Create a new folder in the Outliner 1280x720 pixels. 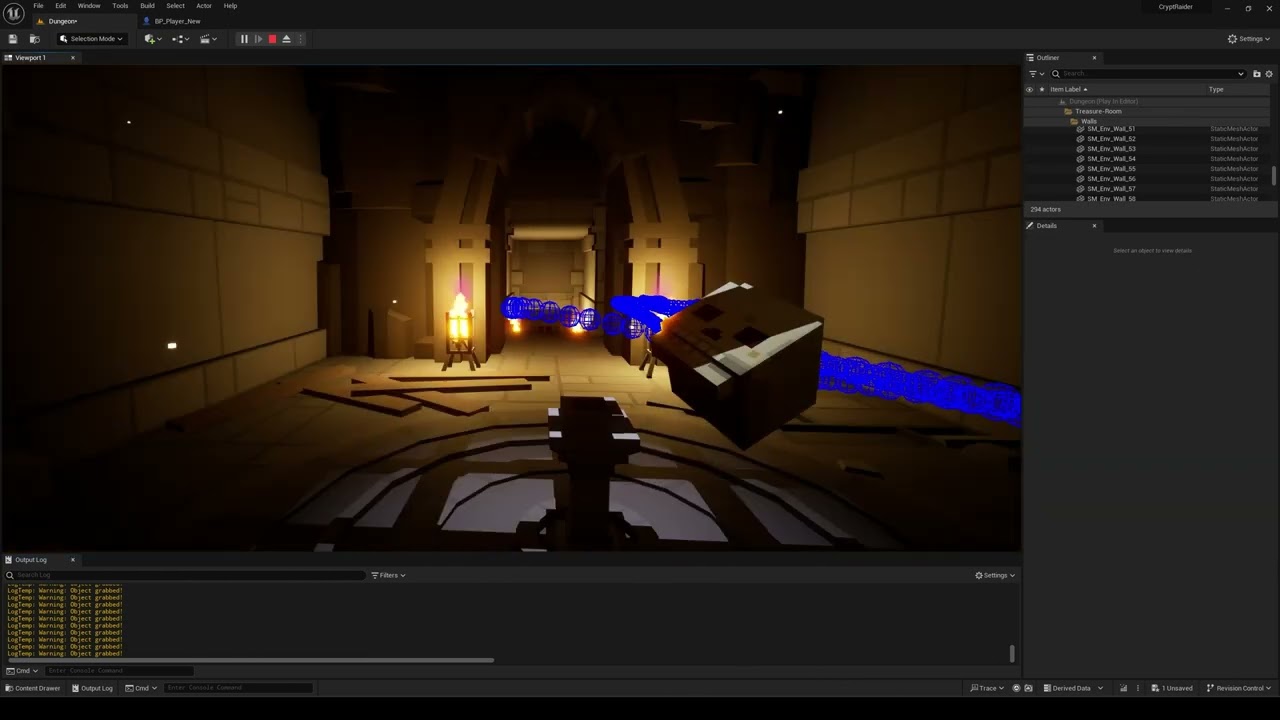pos(1257,74)
